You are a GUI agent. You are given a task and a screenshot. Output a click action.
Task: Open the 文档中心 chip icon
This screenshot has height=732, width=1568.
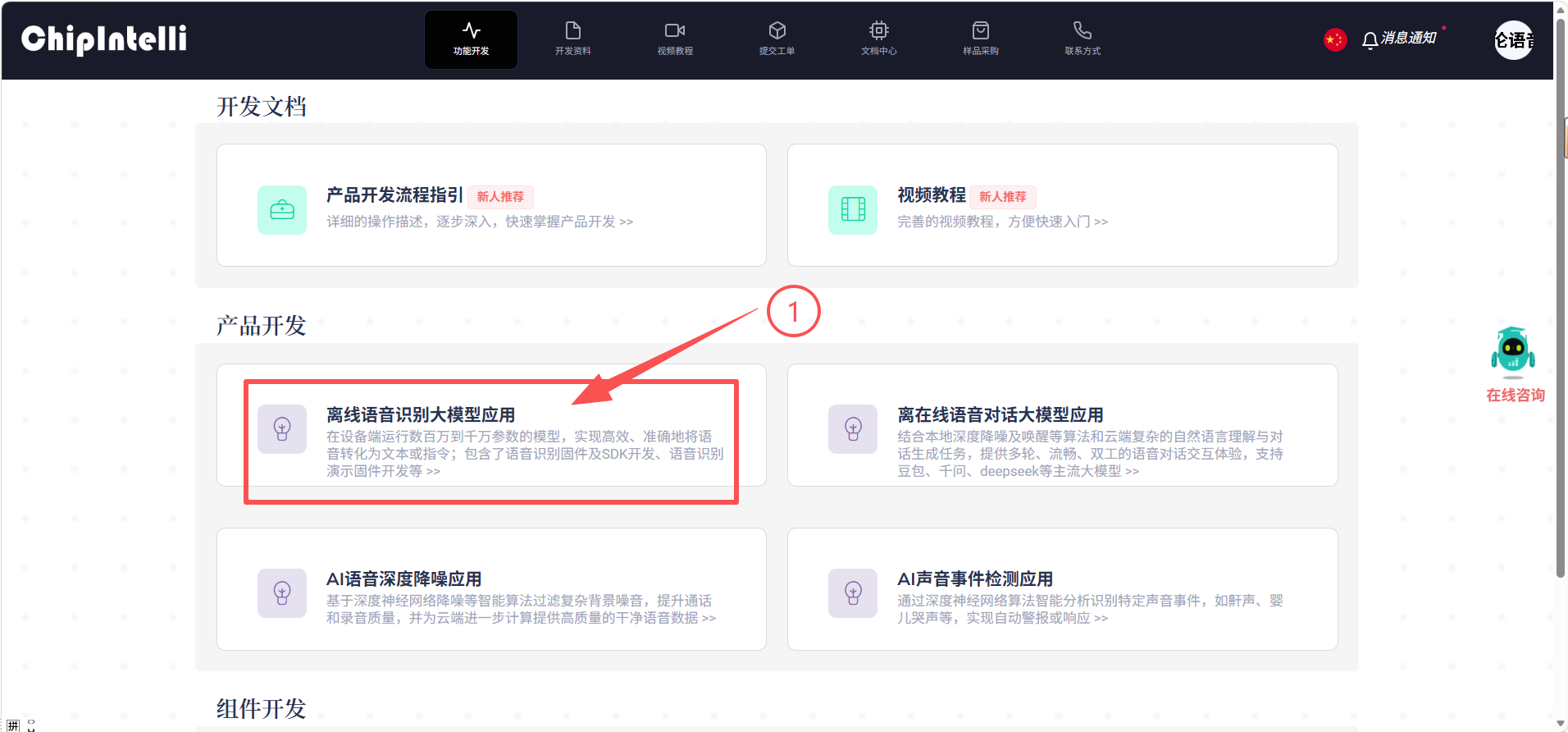pyautogui.click(x=879, y=31)
